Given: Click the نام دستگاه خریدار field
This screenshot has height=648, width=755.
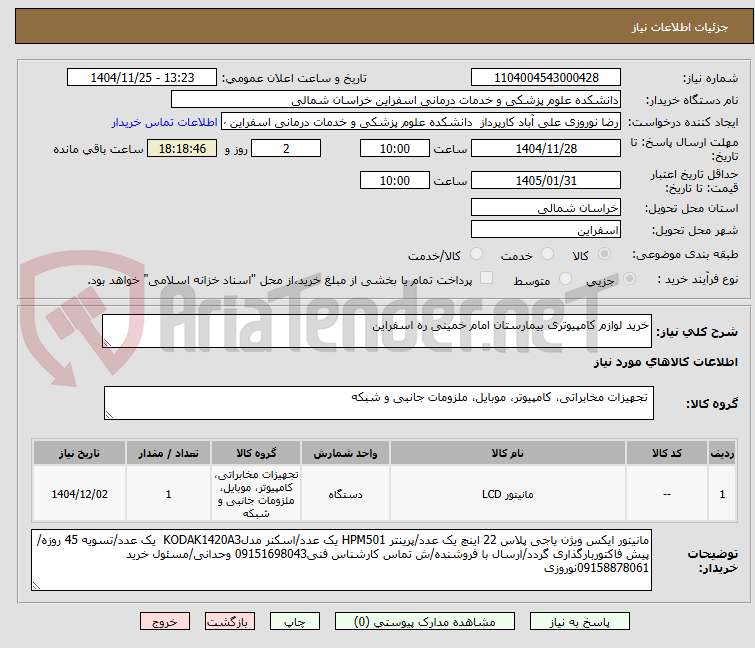Looking at the screenshot, I should pyautogui.click(x=396, y=100).
